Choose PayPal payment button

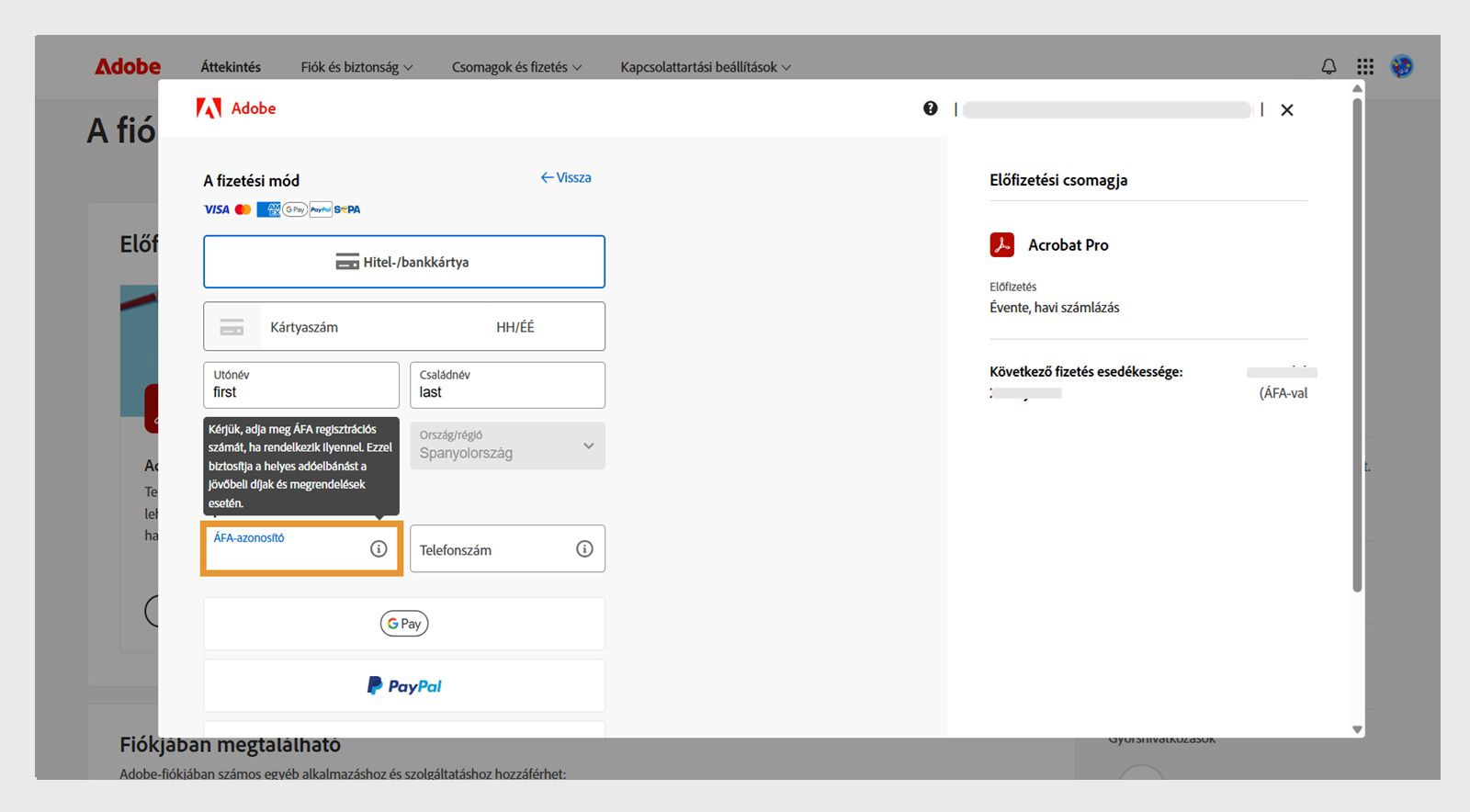pyautogui.click(x=404, y=685)
